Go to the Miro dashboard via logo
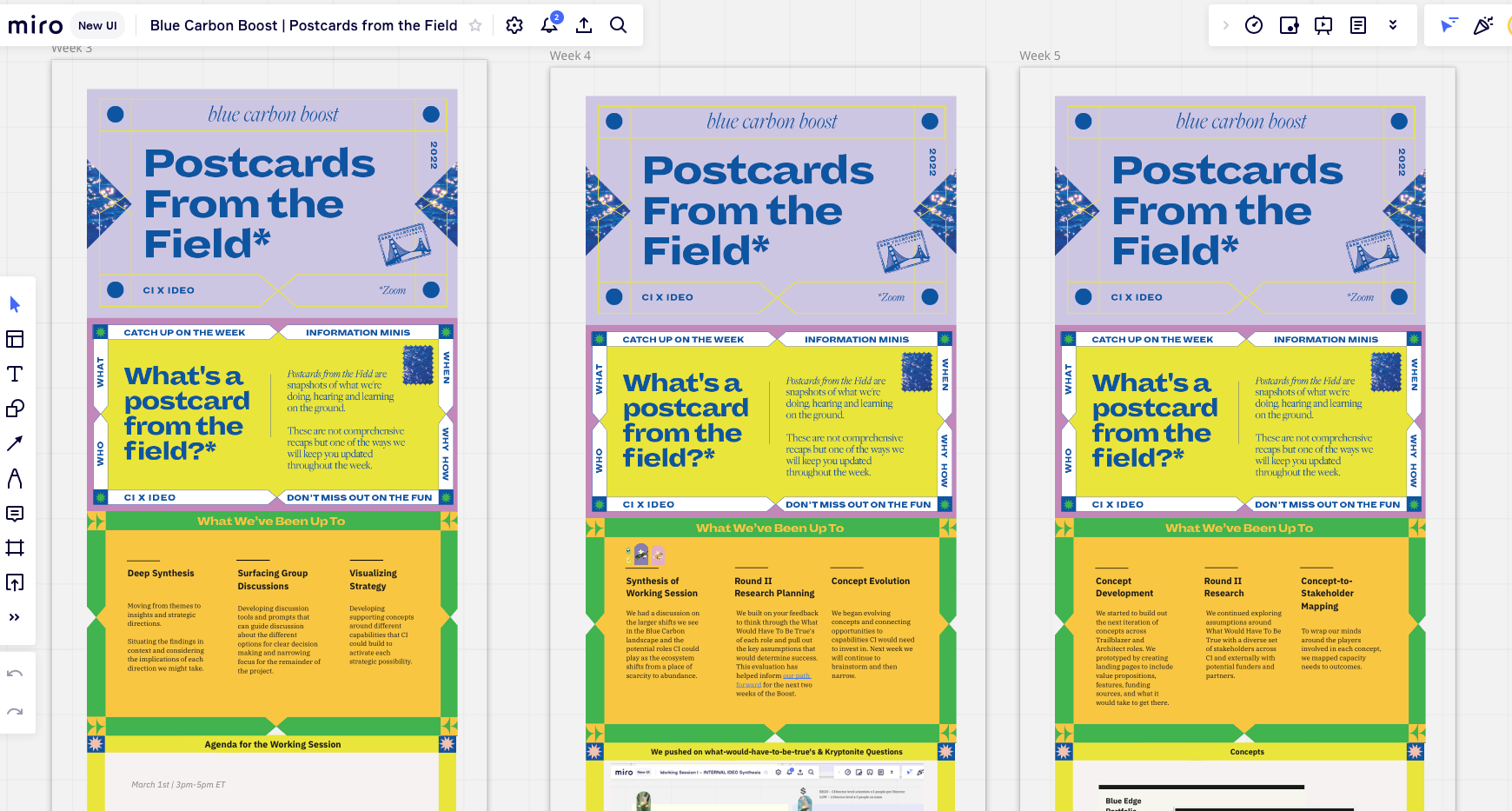The height and width of the screenshot is (811, 1512). [x=36, y=25]
